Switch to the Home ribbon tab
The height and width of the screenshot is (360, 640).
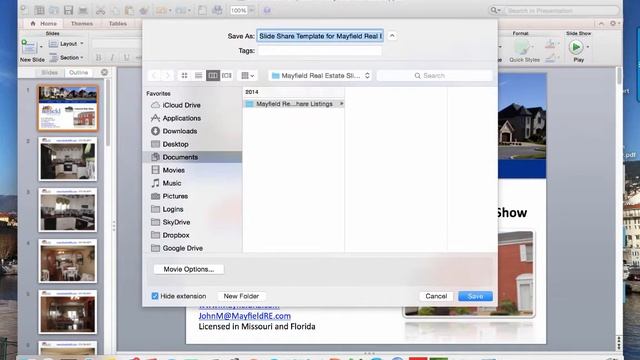pyautogui.click(x=44, y=24)
